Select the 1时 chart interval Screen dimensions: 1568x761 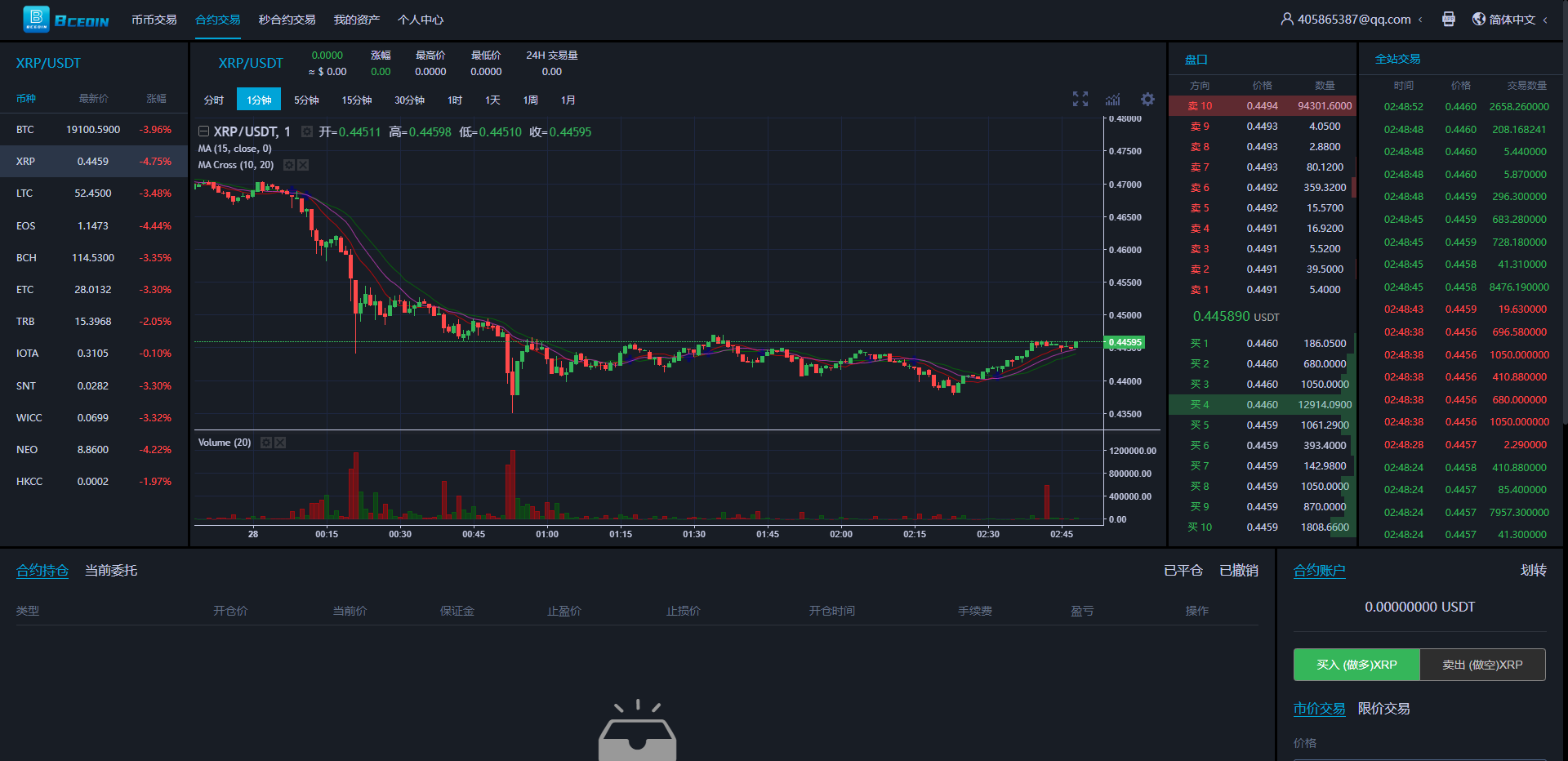455,100
